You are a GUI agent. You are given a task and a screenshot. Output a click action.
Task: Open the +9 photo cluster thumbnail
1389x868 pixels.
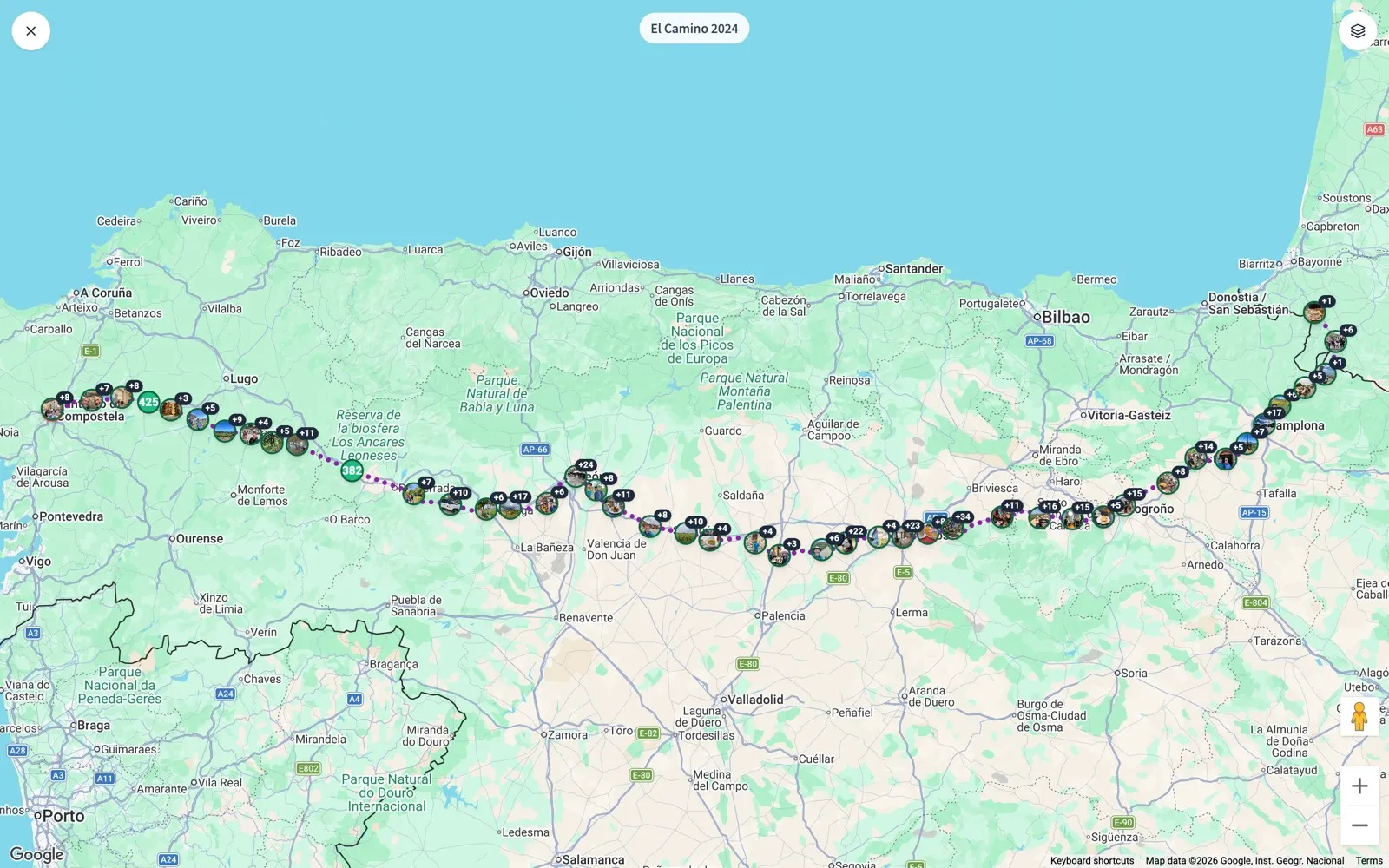pos(226,430)
